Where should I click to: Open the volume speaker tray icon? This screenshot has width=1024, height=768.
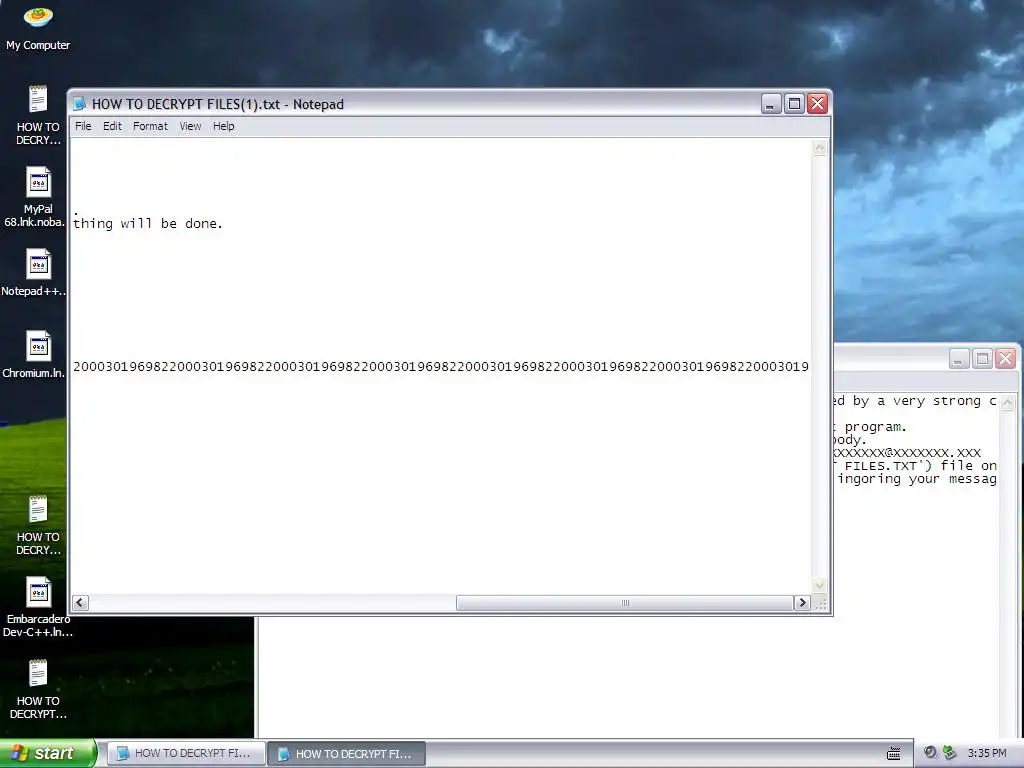click(x=930, y=753)
